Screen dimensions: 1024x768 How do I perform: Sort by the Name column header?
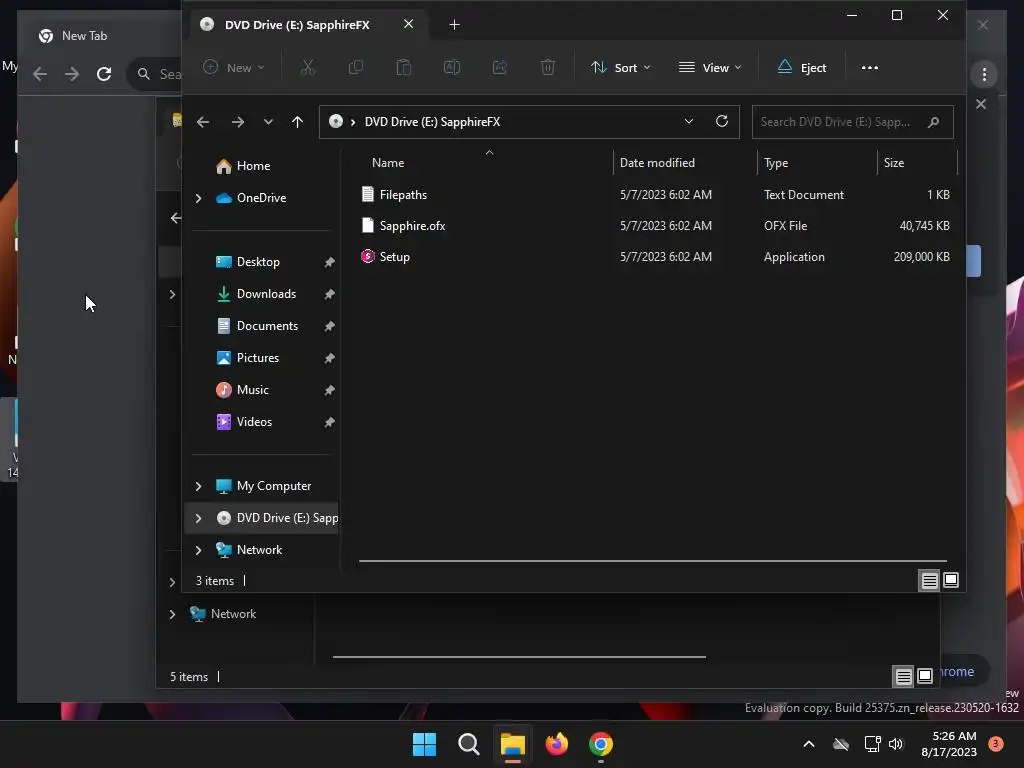pyautogui.click(x=388, y=163)
